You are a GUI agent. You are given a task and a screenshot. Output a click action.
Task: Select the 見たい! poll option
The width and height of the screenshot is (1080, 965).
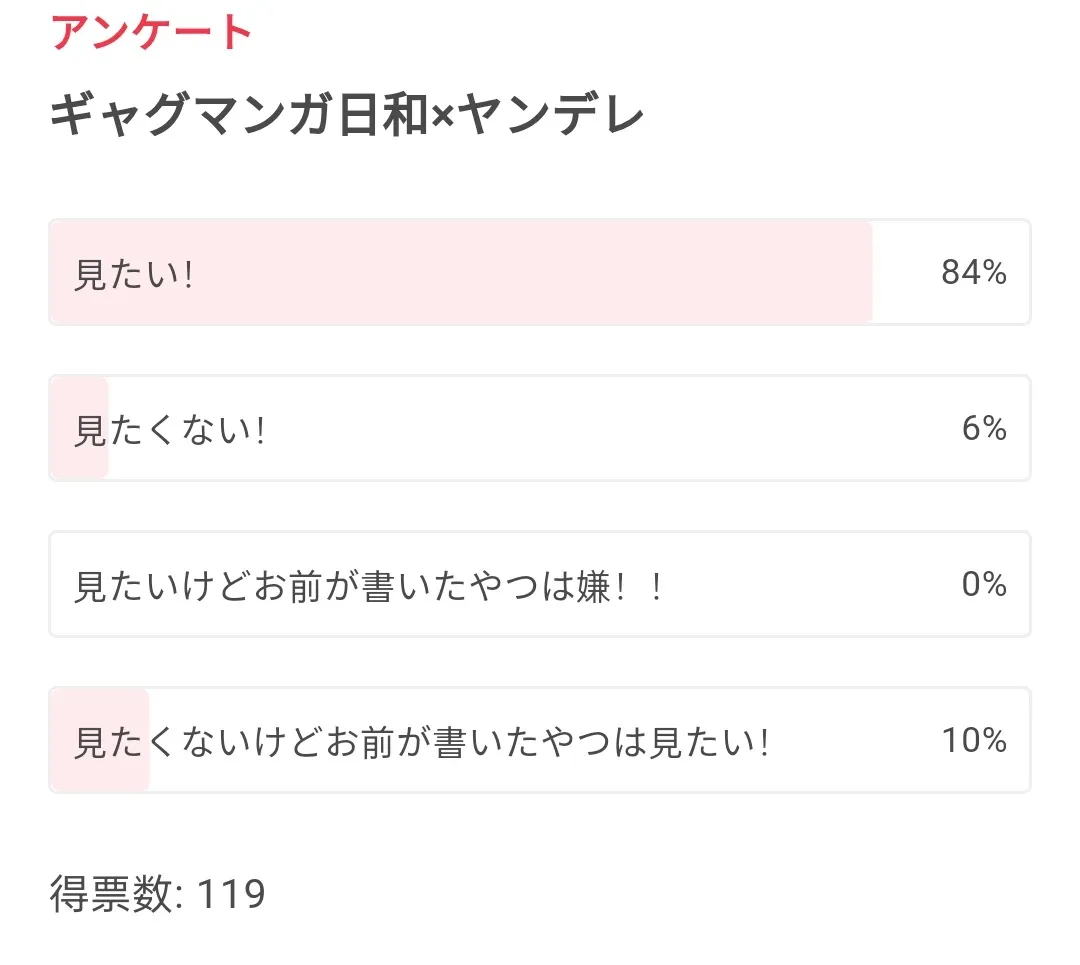(133, 273)
